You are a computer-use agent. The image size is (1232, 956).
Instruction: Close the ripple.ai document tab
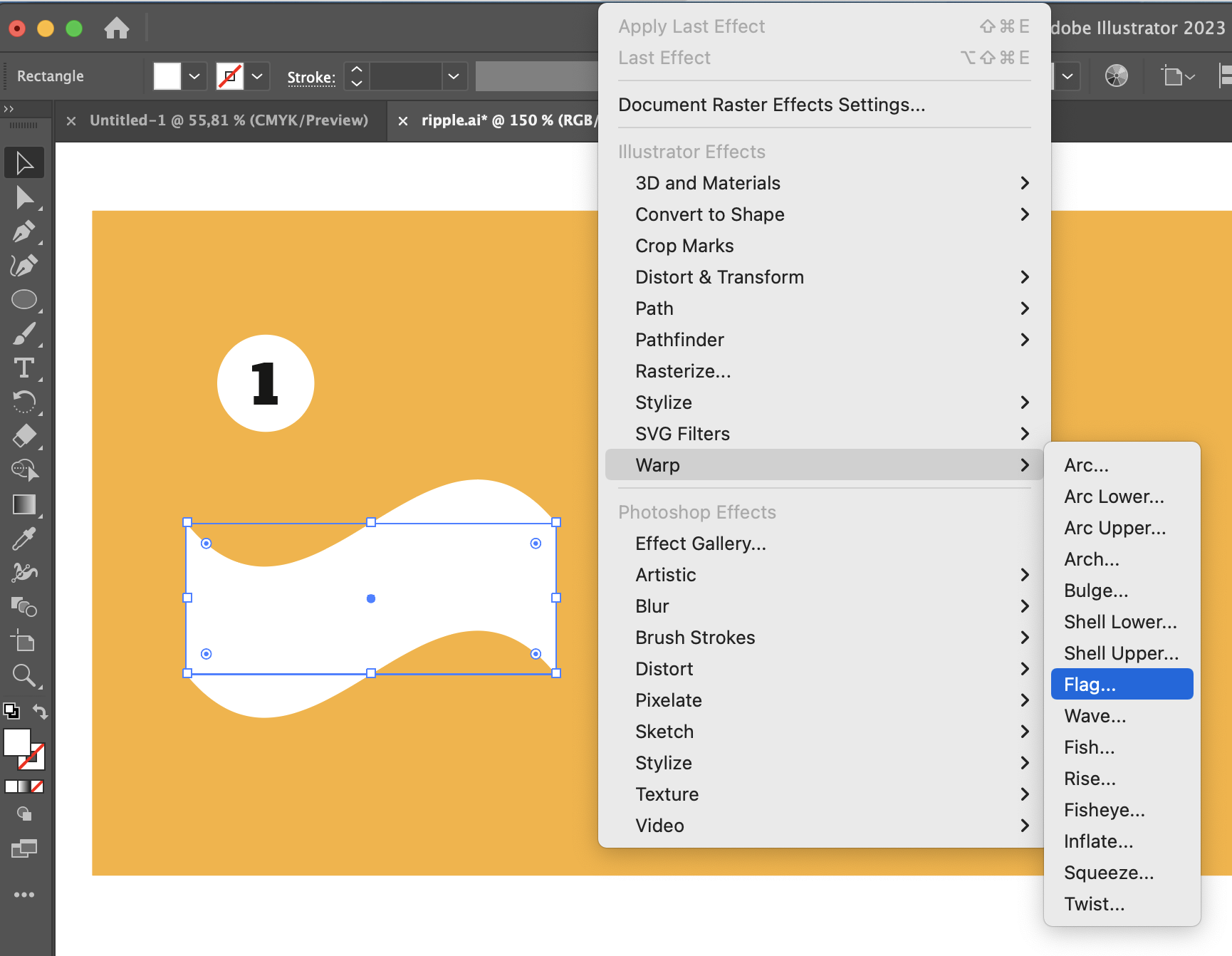pyautogui.click(x=402, y=120)
